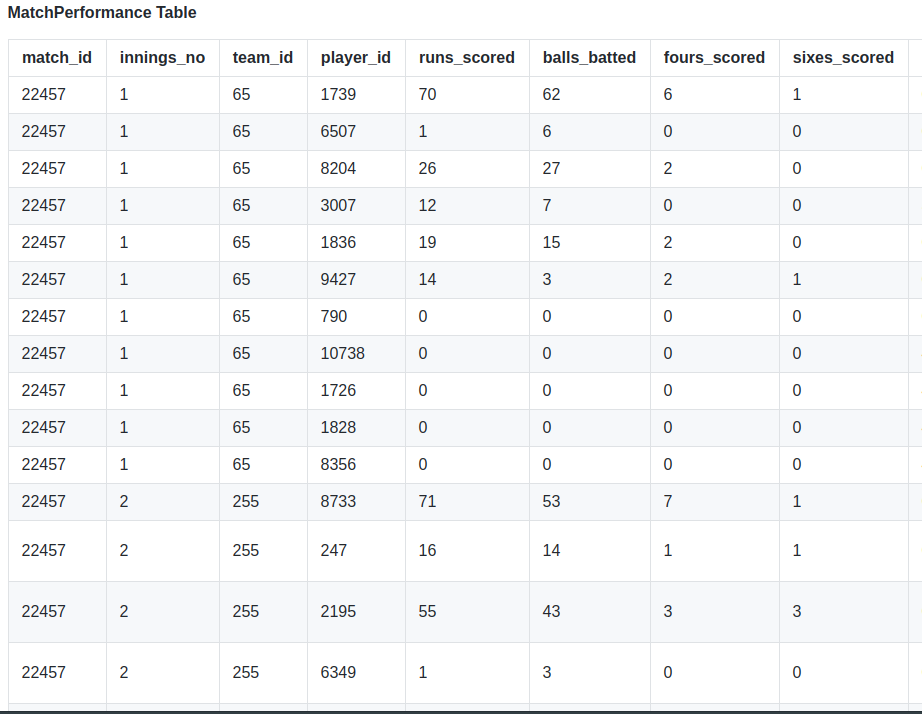Click the team_id column header
The image size is (922, 714).
(263, 58)
